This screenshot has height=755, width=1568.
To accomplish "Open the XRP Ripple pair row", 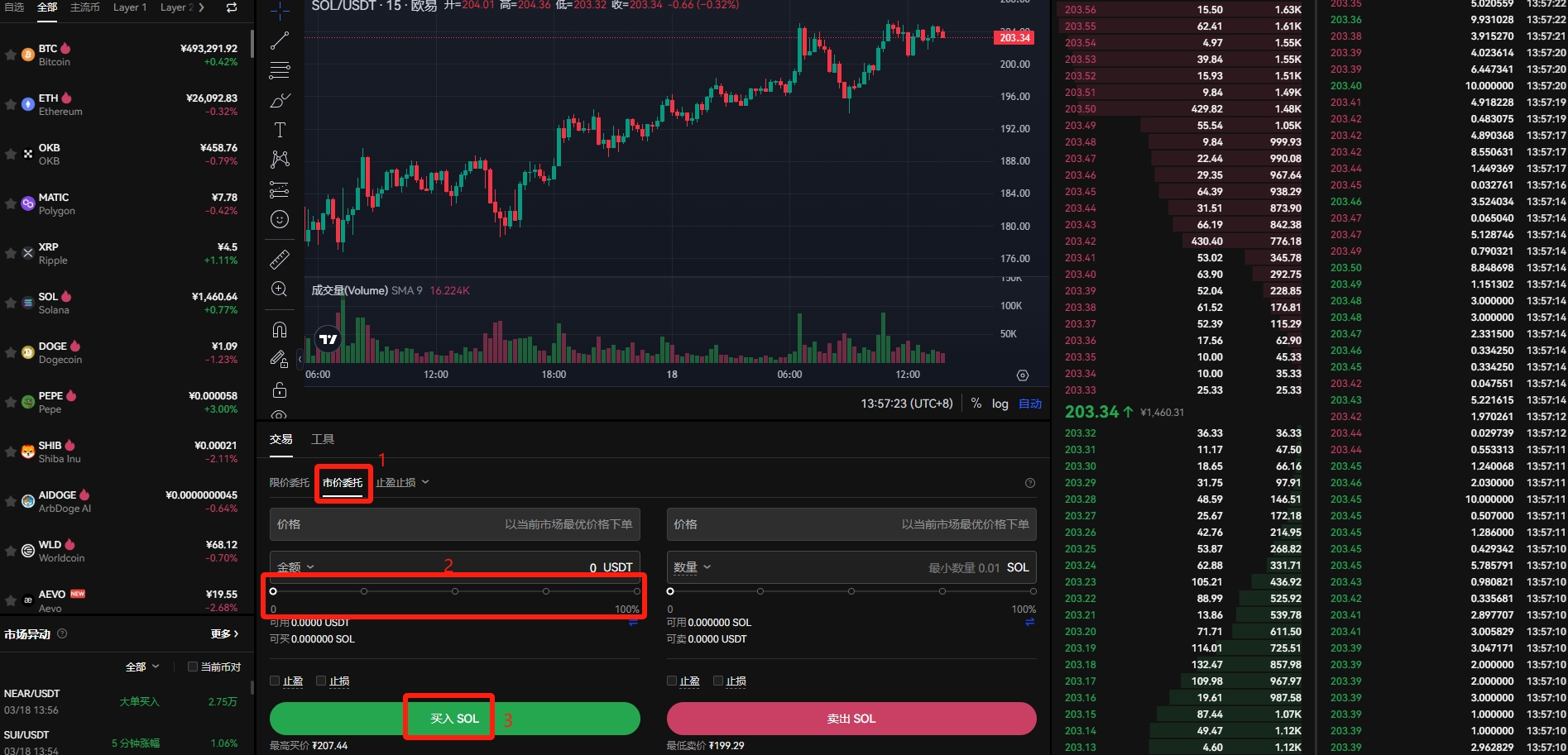I will pos(127,253).
